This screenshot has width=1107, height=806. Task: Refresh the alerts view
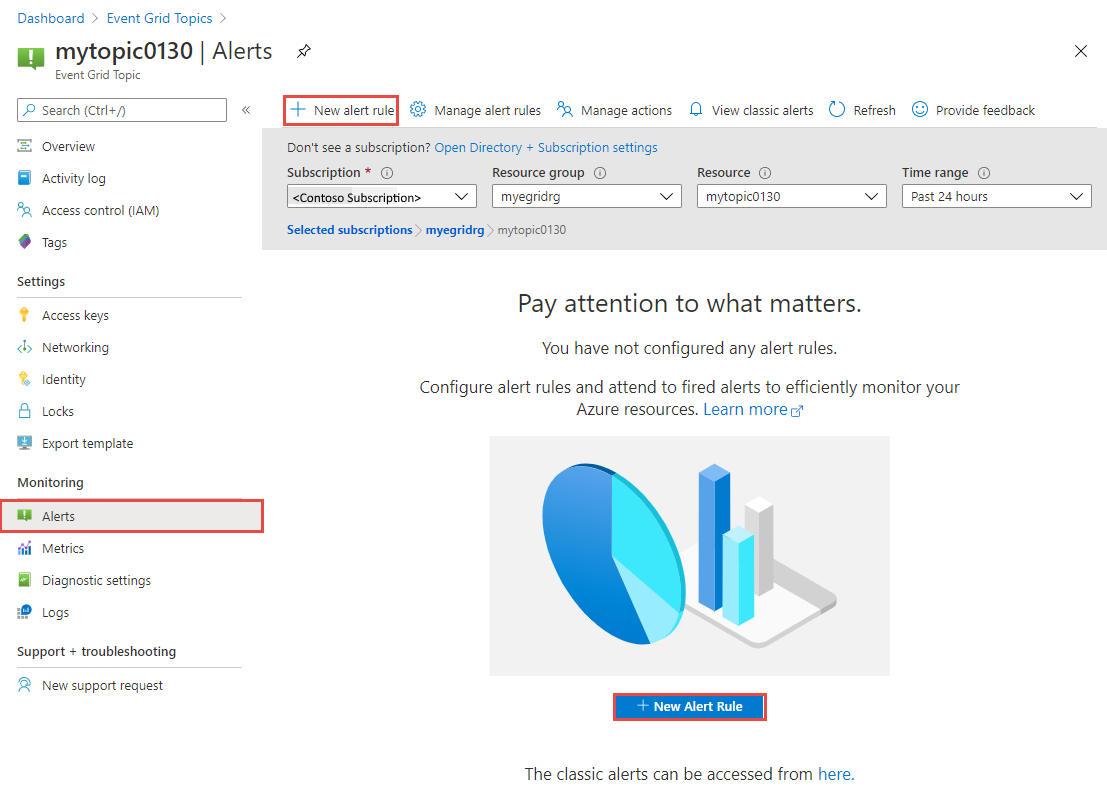click(861, 109)
